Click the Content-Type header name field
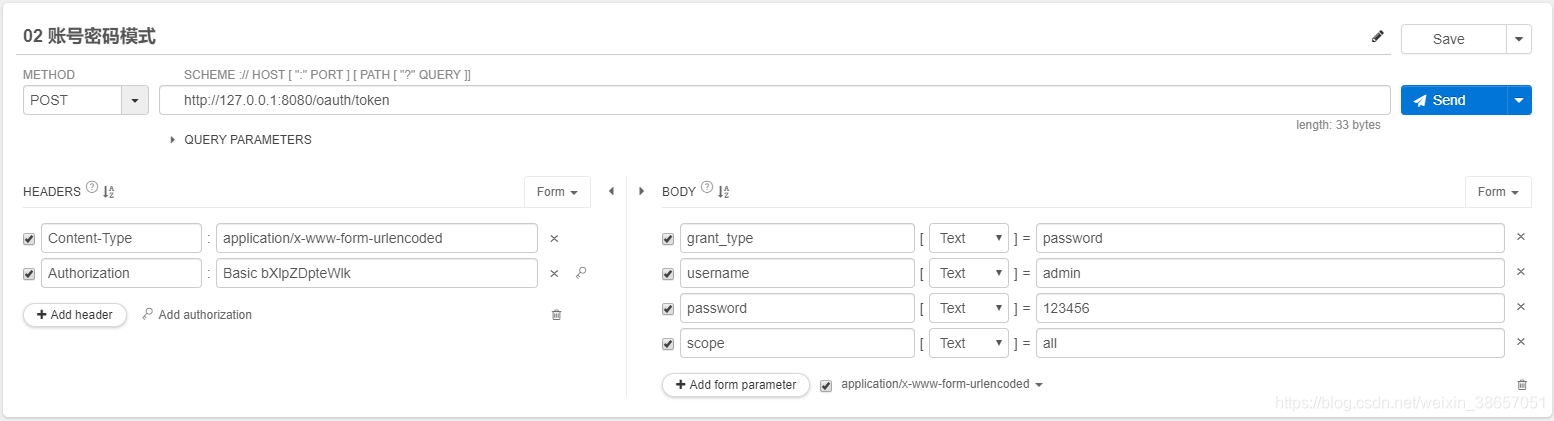The width and height of the screenshot is (1554, 421). (121, 238)
